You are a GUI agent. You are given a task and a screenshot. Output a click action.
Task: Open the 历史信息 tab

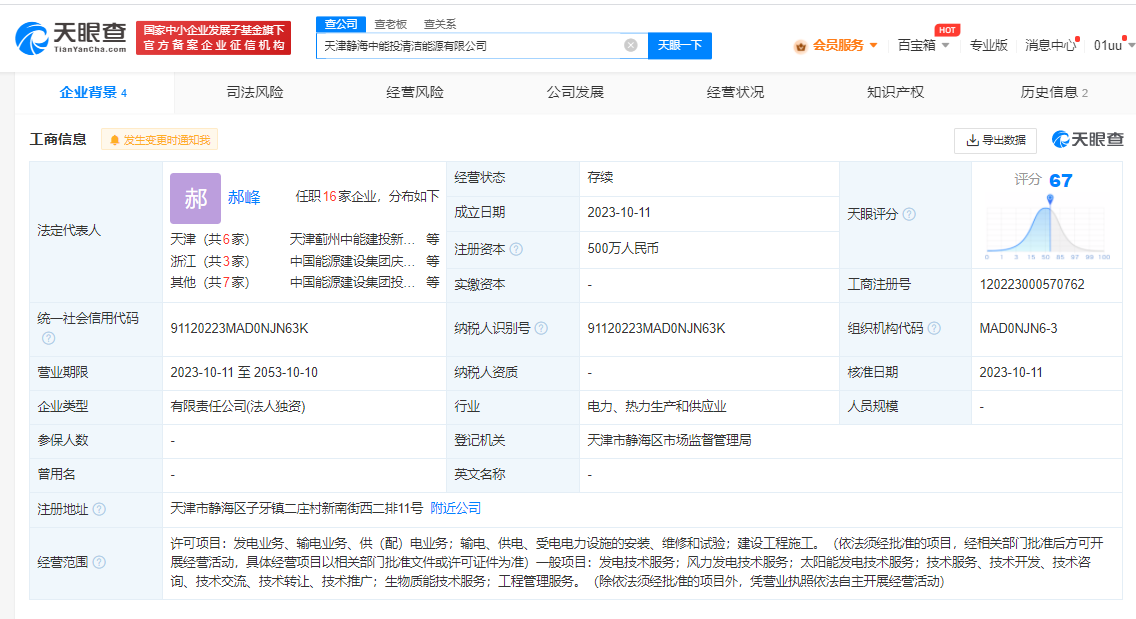(x=1054, y=93)
